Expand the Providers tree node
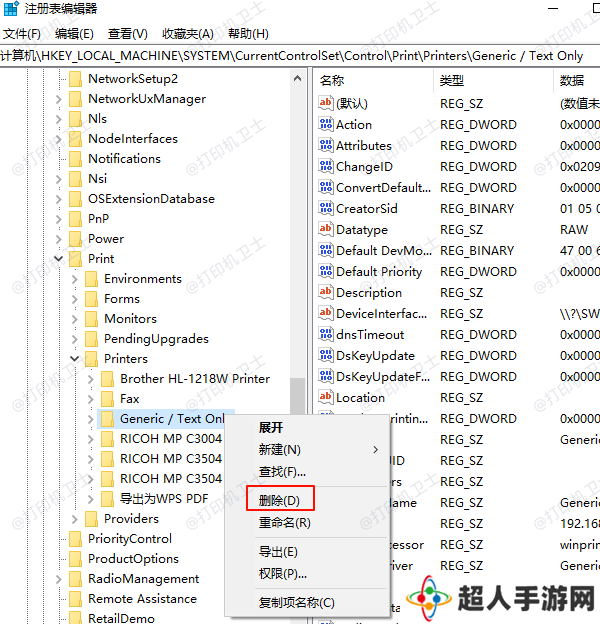Screen dimensions: 600x624 [x=74, y=519]
